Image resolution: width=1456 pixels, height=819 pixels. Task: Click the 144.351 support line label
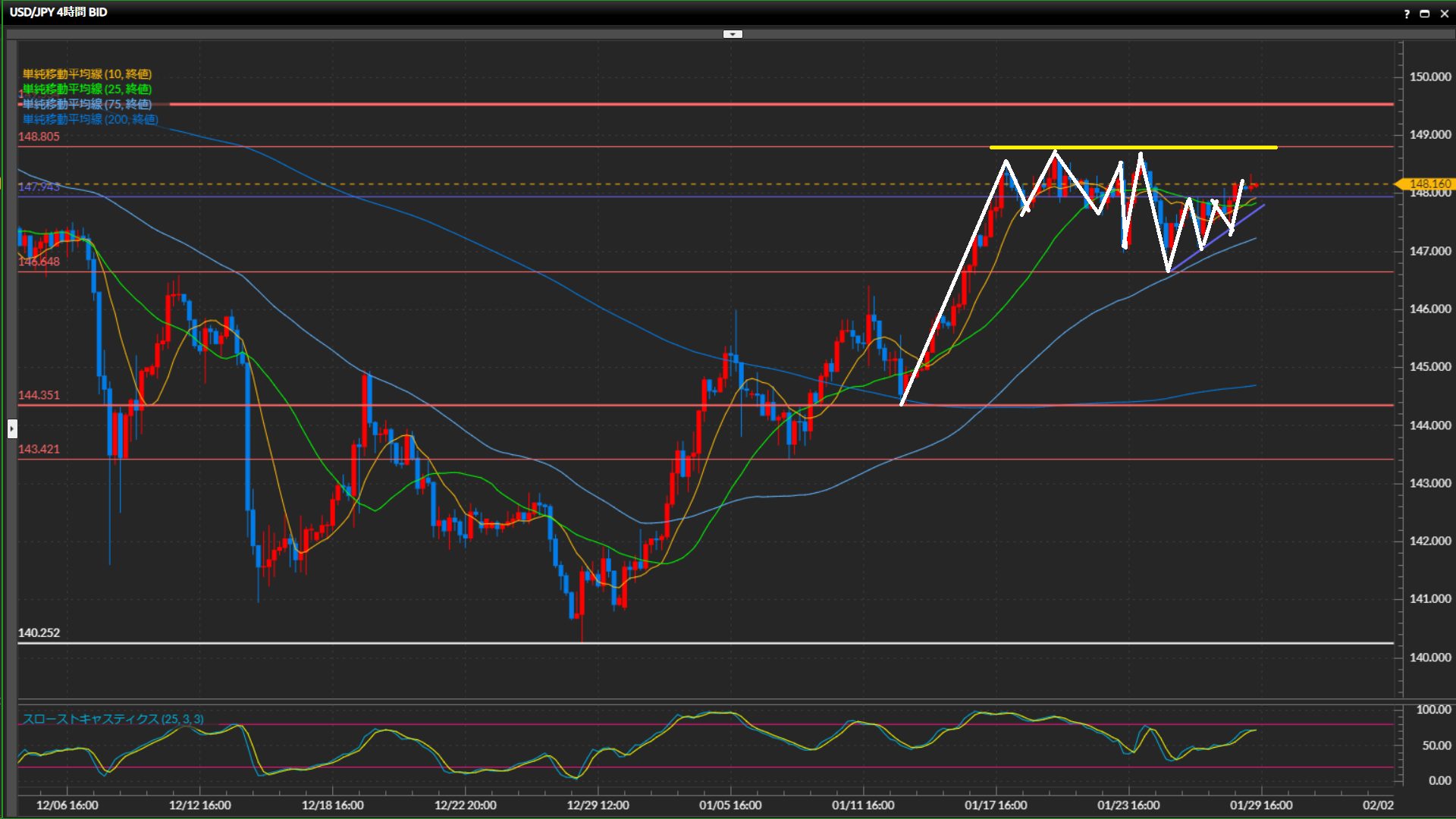click(39, 395)
